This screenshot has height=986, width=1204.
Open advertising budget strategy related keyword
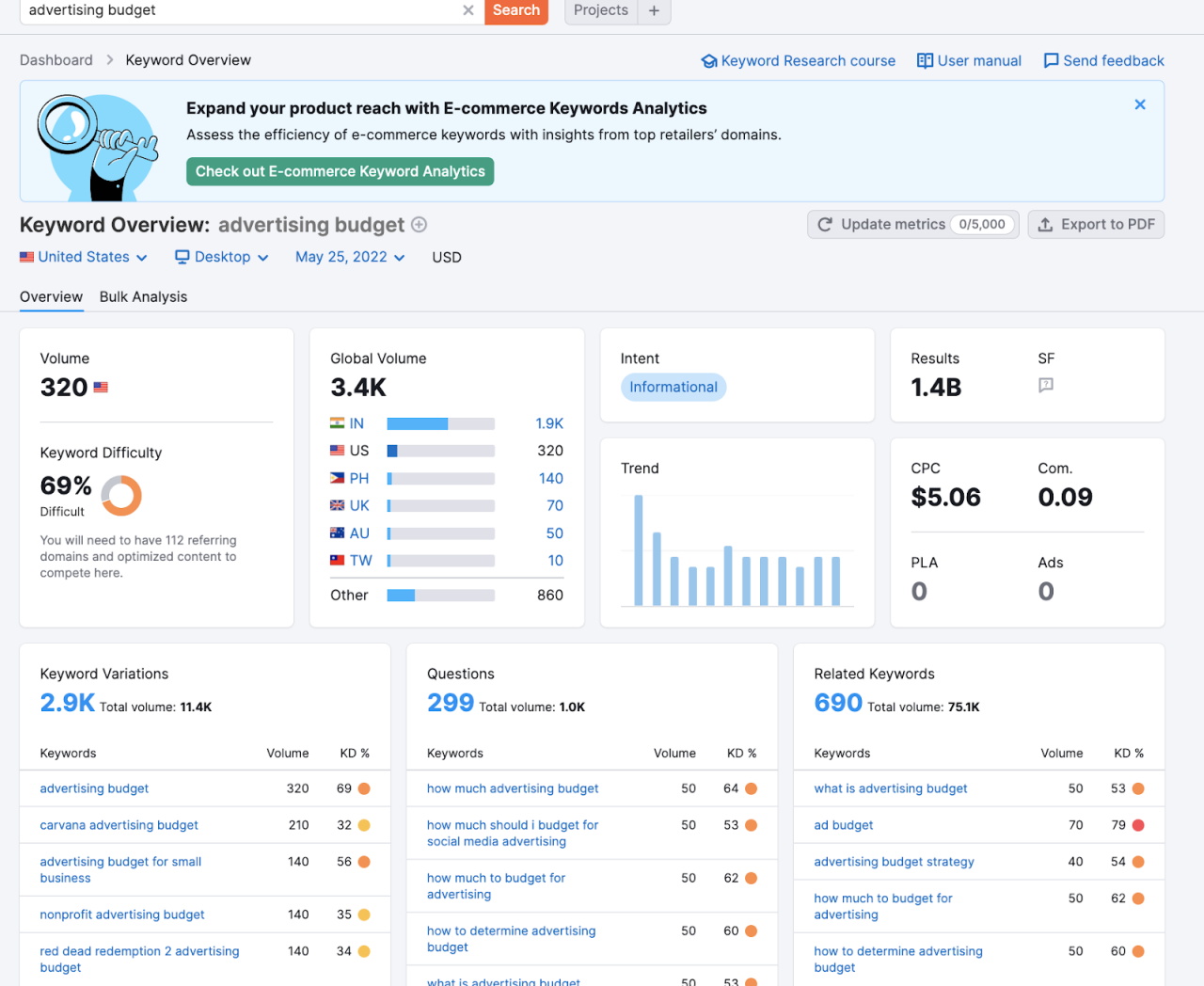895,862
